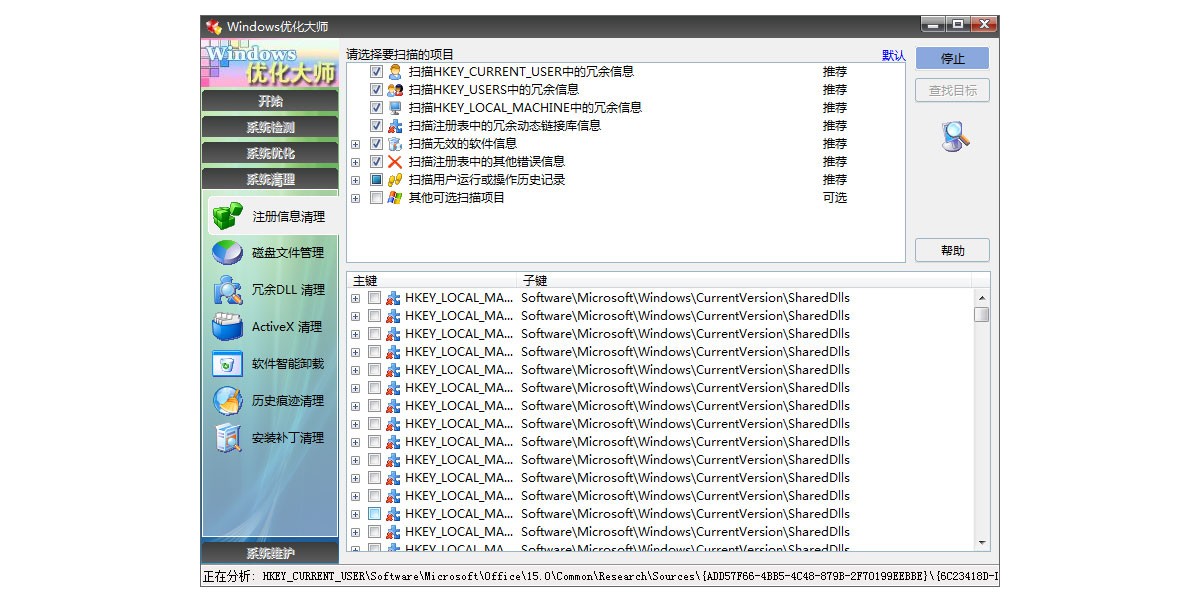Open 注册信息清理 registry cleanup module
1200x600 pixels.
pos(271,216)
